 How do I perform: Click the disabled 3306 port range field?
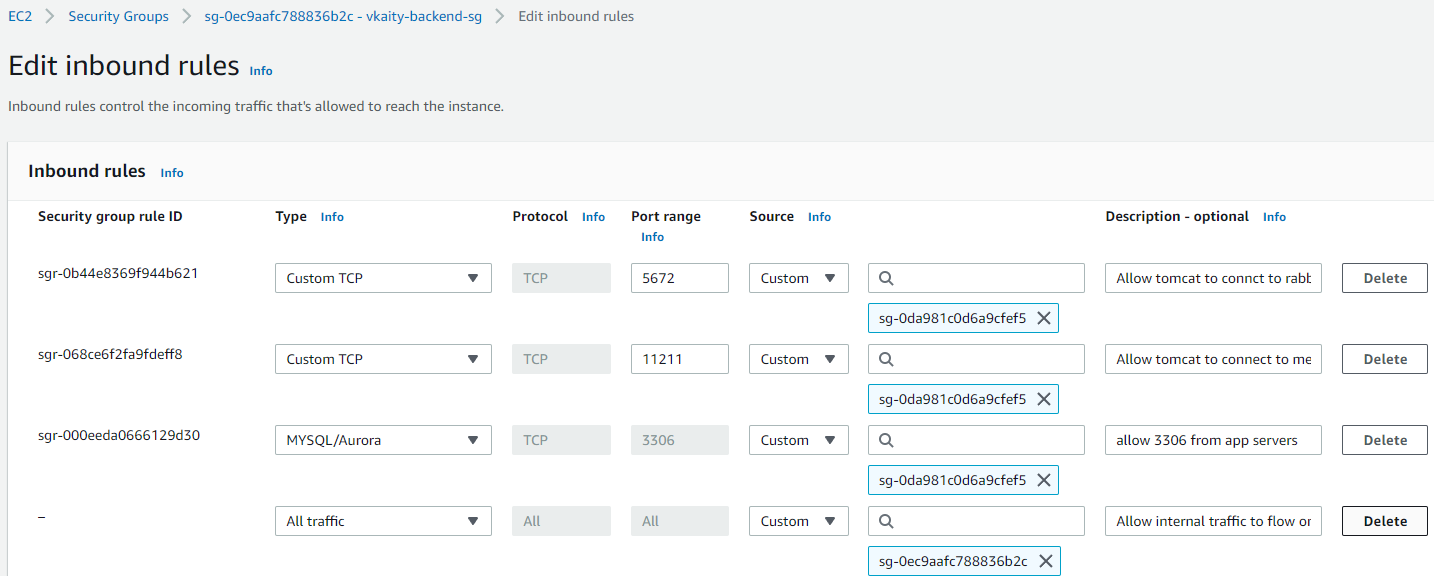[680, 440]
